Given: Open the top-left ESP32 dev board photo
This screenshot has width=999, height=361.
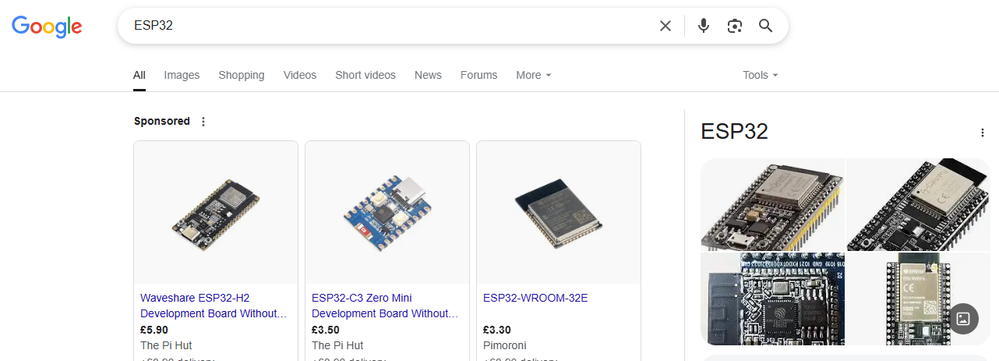Looking at the screenshot, I should 772,204.
